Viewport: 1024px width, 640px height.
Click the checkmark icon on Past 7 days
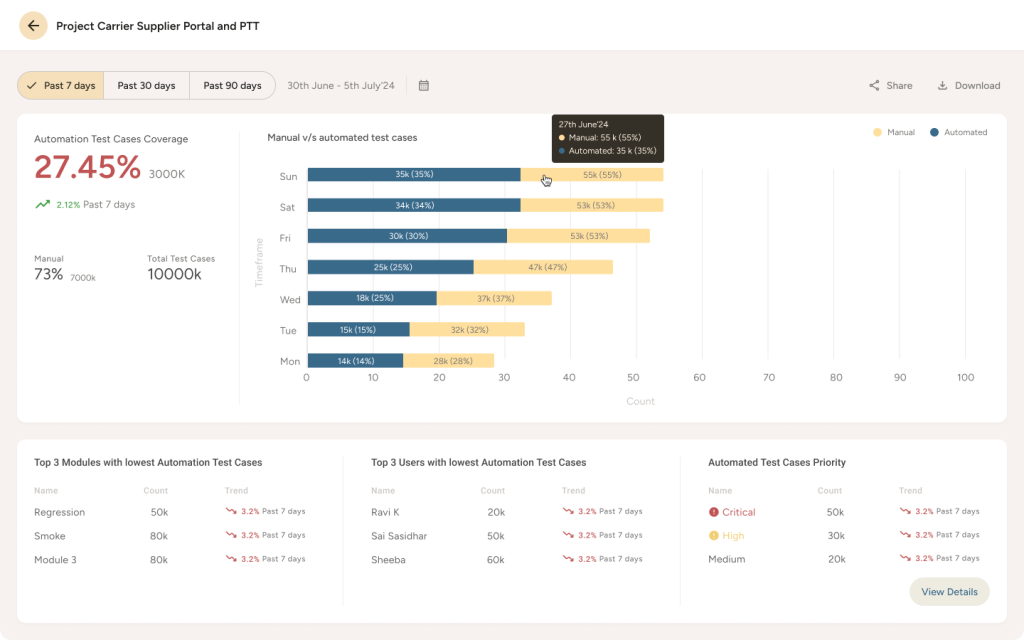pyautogui.click(x=32, y=85)
